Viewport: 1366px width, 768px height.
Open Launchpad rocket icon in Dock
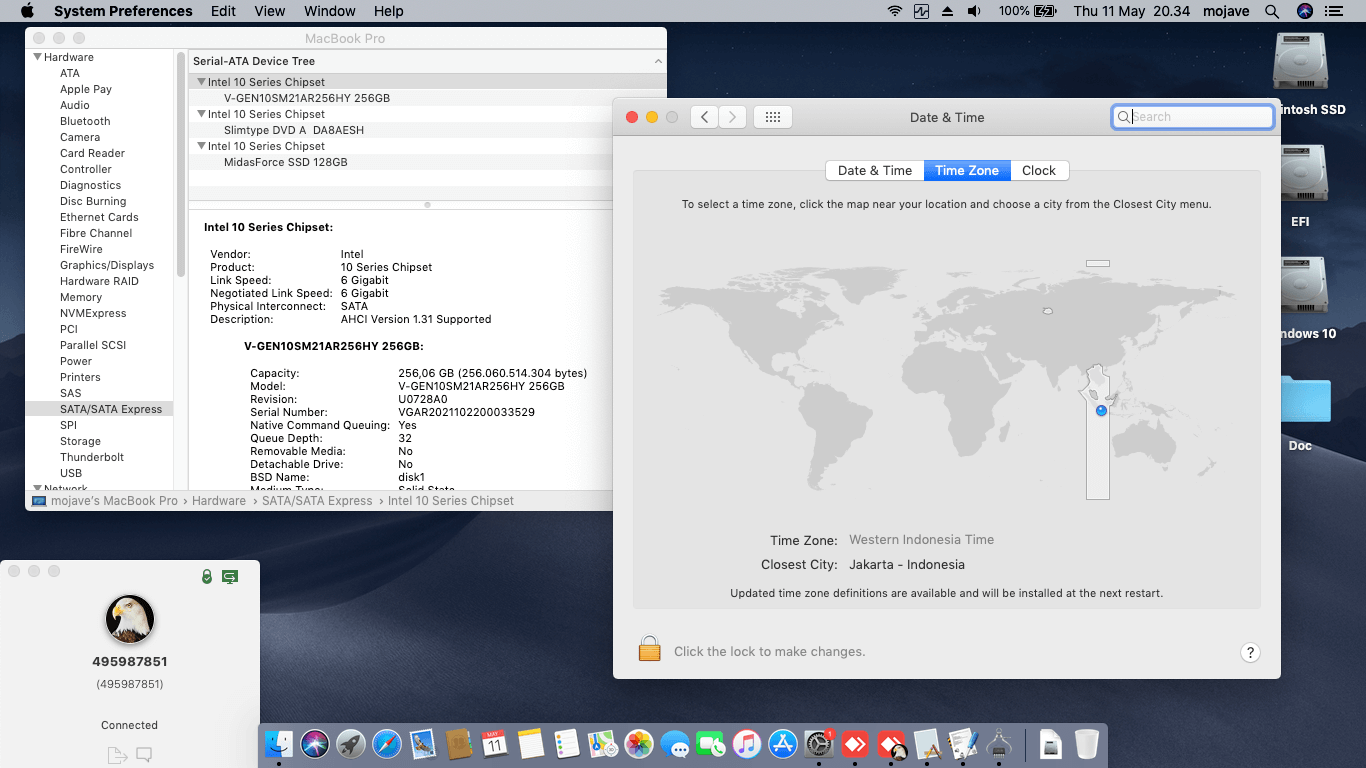click(351, 744)
